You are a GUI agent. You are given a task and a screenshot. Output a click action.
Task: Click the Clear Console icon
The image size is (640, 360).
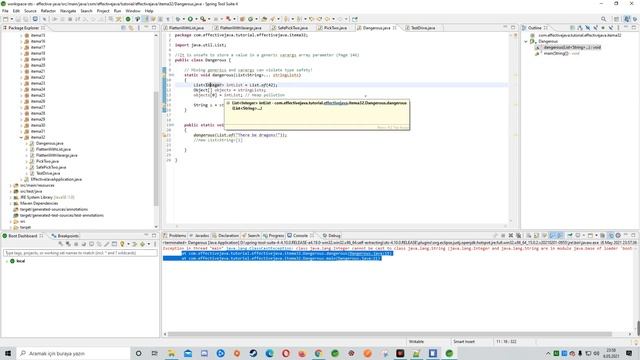tap(528, 236)
